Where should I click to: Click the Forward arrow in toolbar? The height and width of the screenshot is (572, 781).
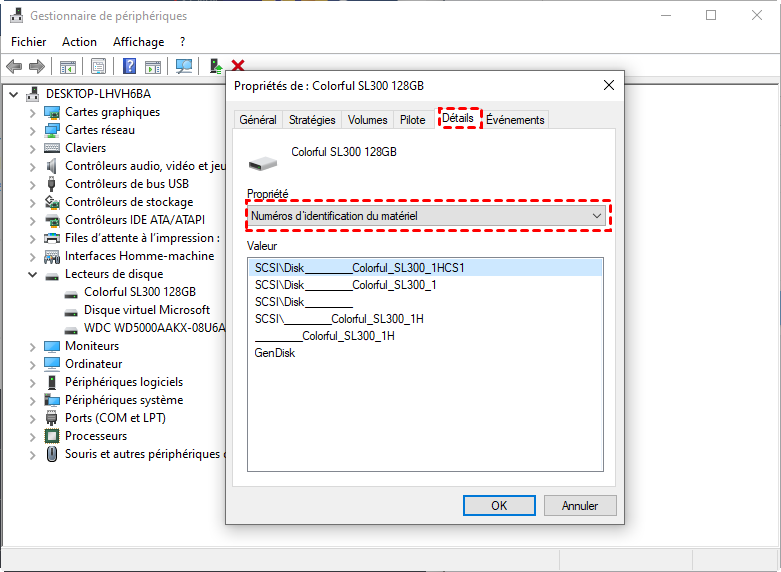point(37,66)
